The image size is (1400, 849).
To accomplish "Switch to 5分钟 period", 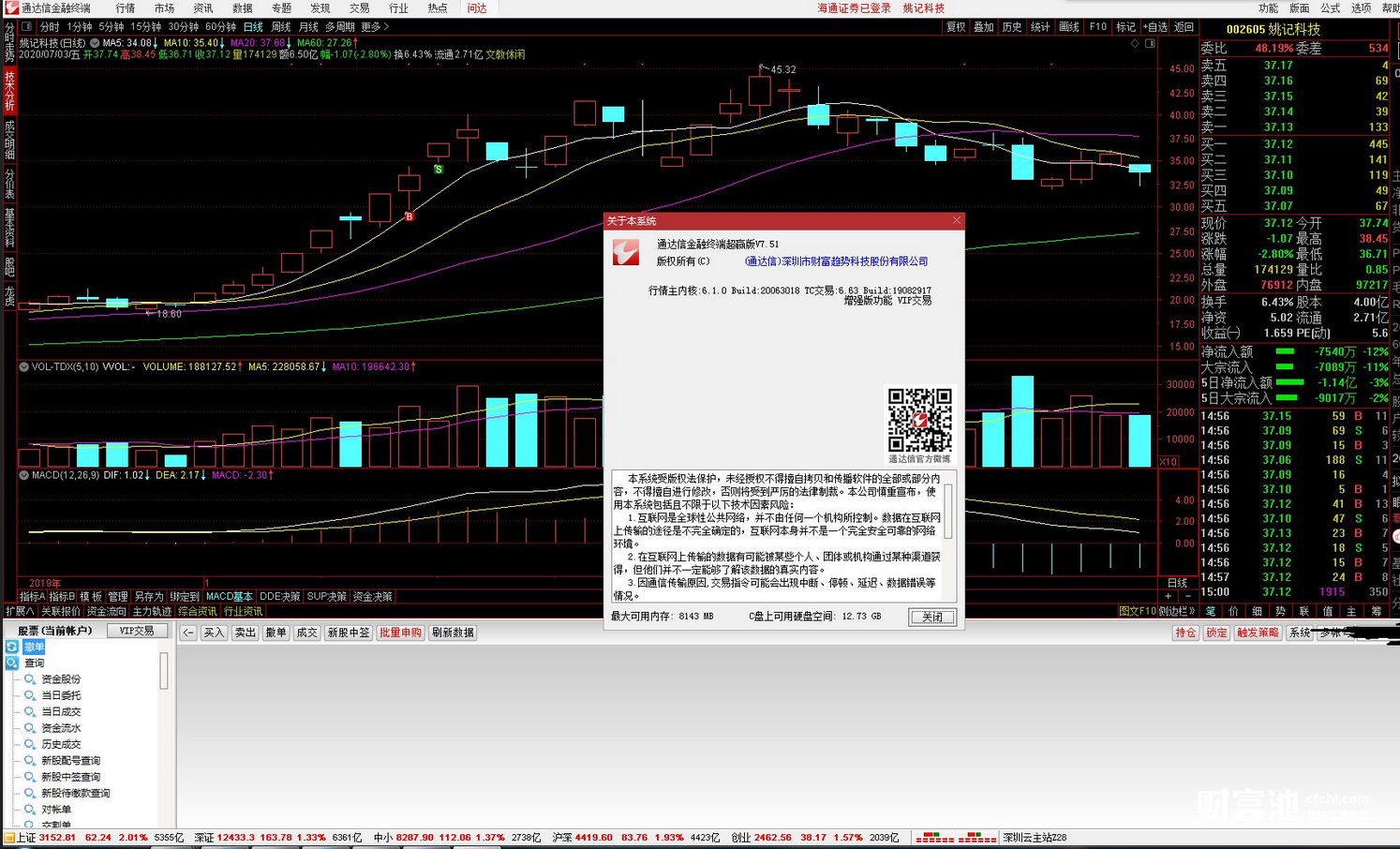I will click(x=111, y=27).
